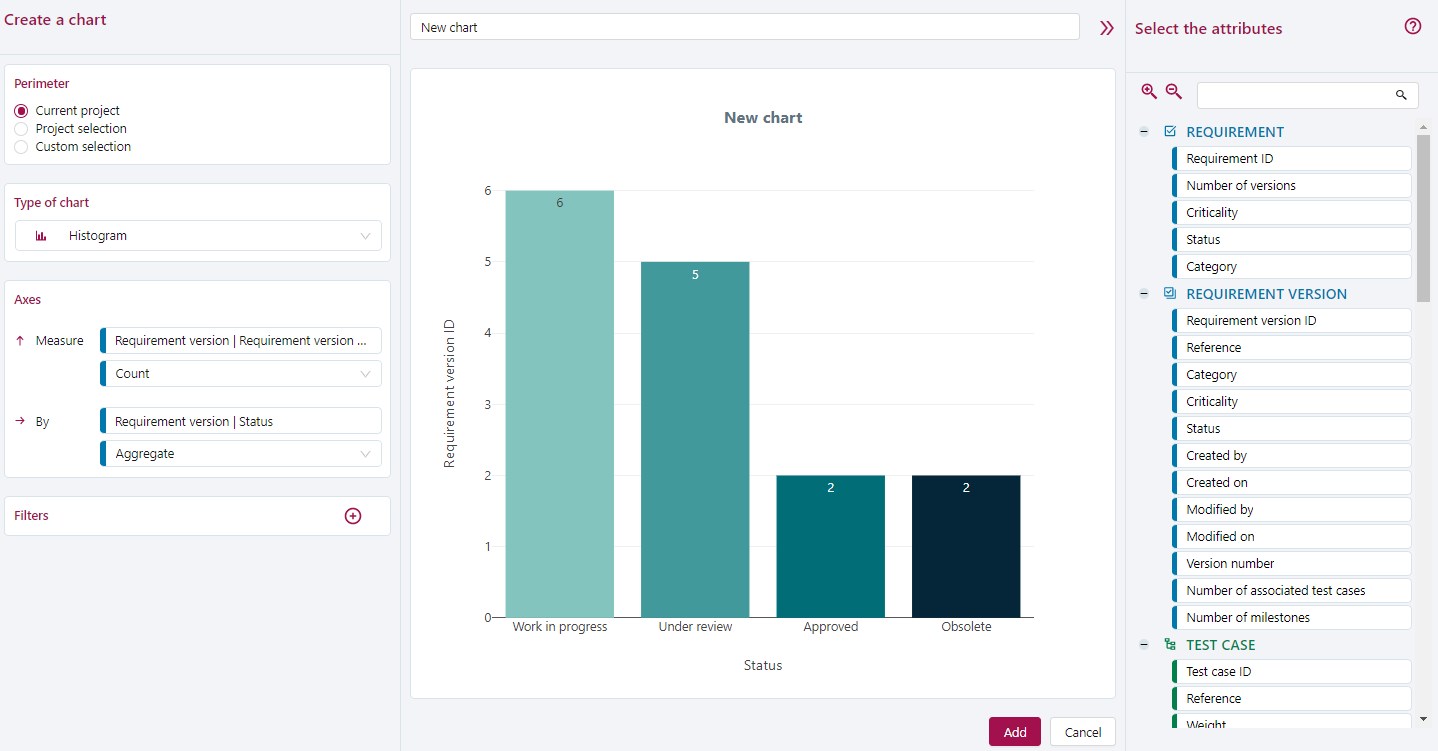The image size is (1438, 751).
Task: Zoom in using the attributes panel magnifier icon
Action: pyautogui.click(x=1148, y=91)
